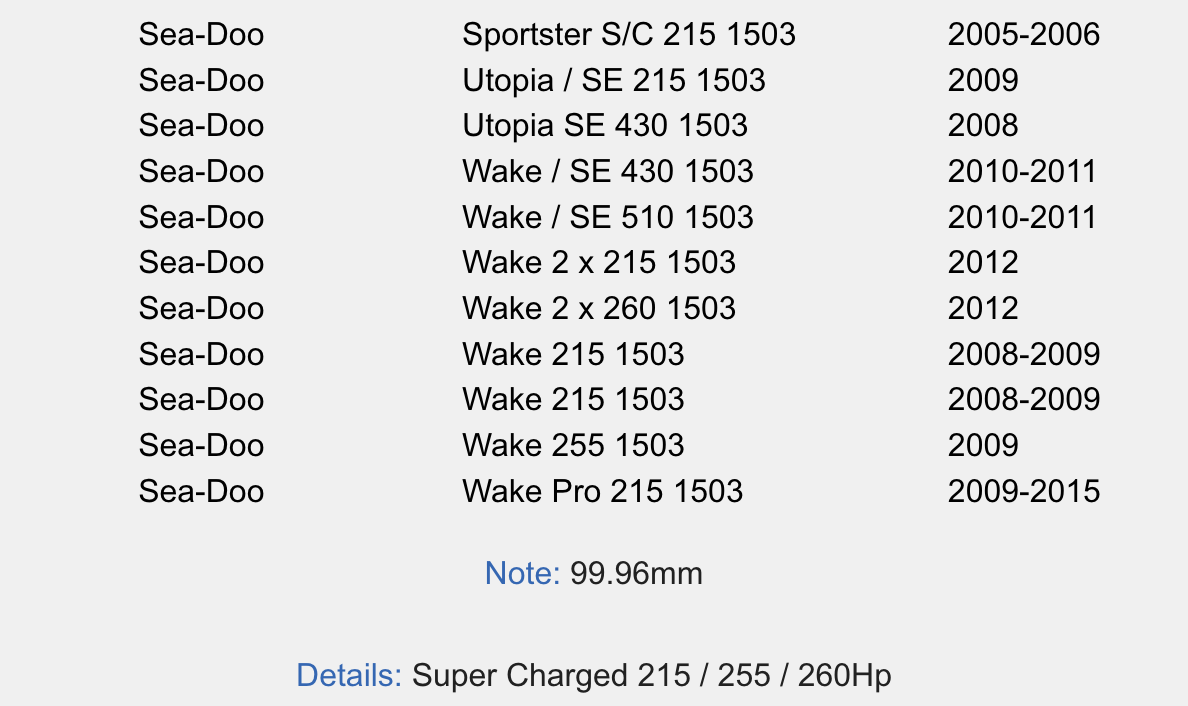Click Wake Pro 215 1503 model
The width and height of the screenshot is (1188, 706).
[602, 491]
